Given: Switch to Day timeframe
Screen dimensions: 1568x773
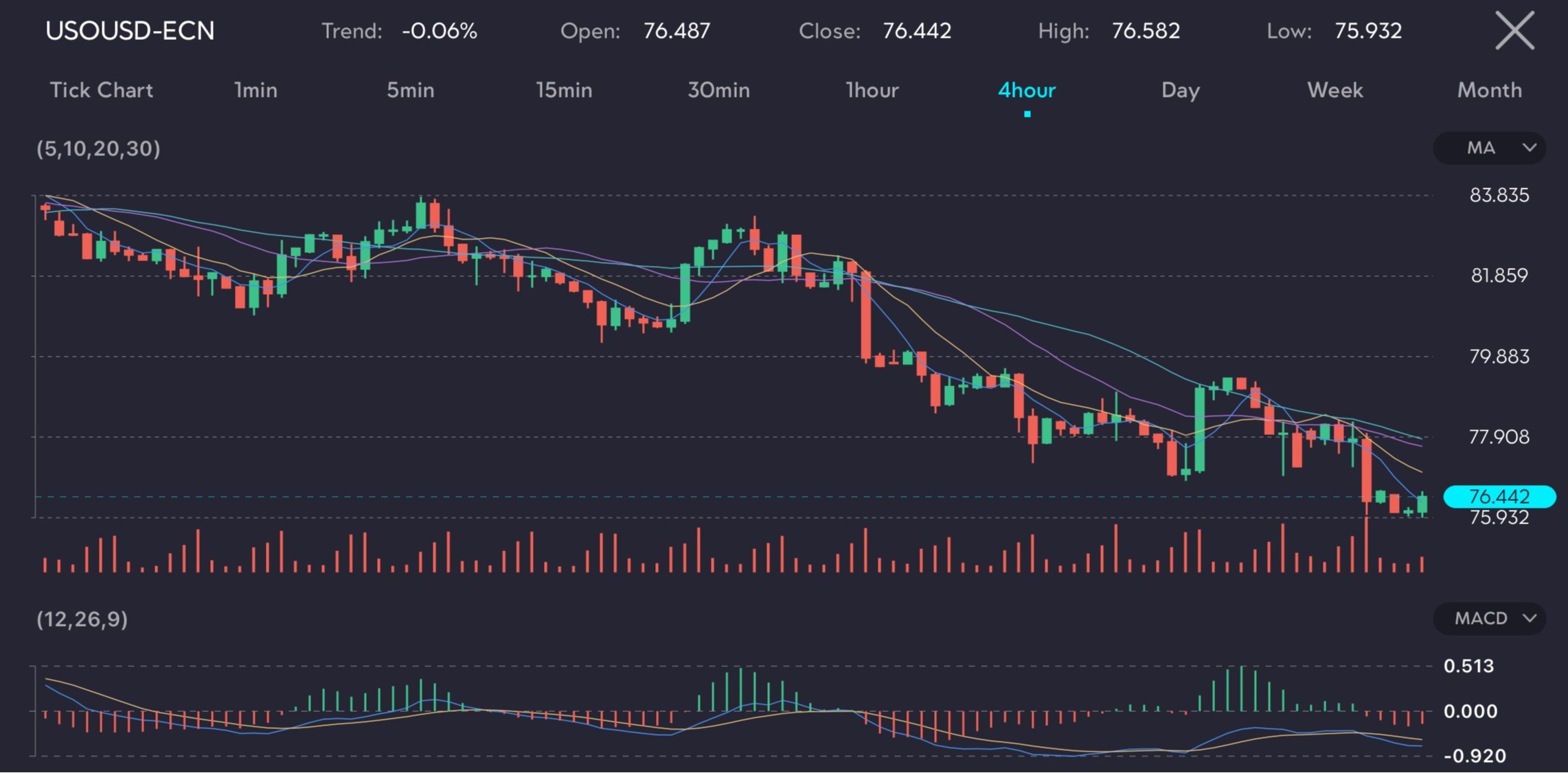Looking at the screenshot, I should tap(1181, 90).
